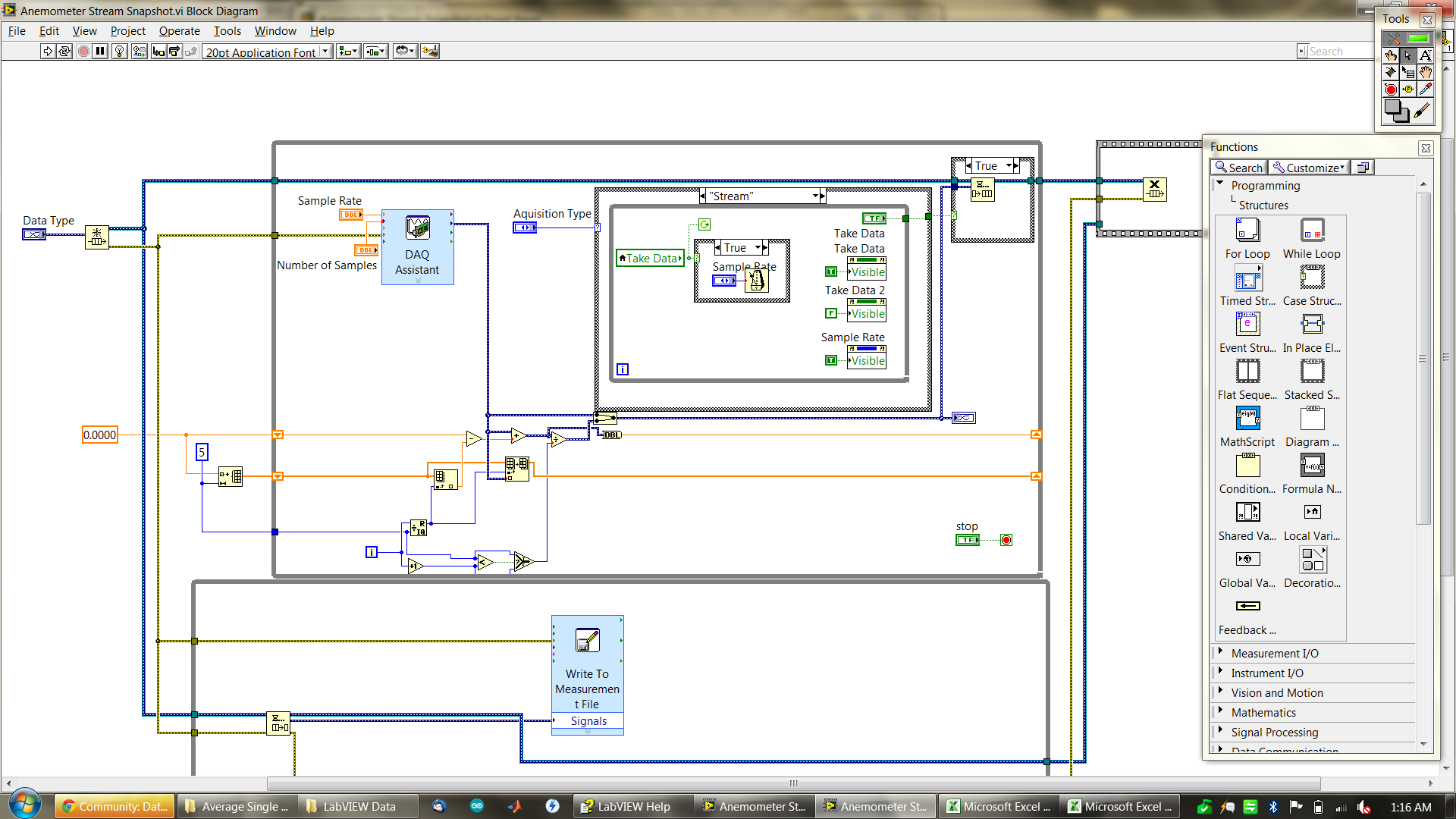Click the Step Over button
The width and height of the screenshot is (1456, 819).
point(175,52)
